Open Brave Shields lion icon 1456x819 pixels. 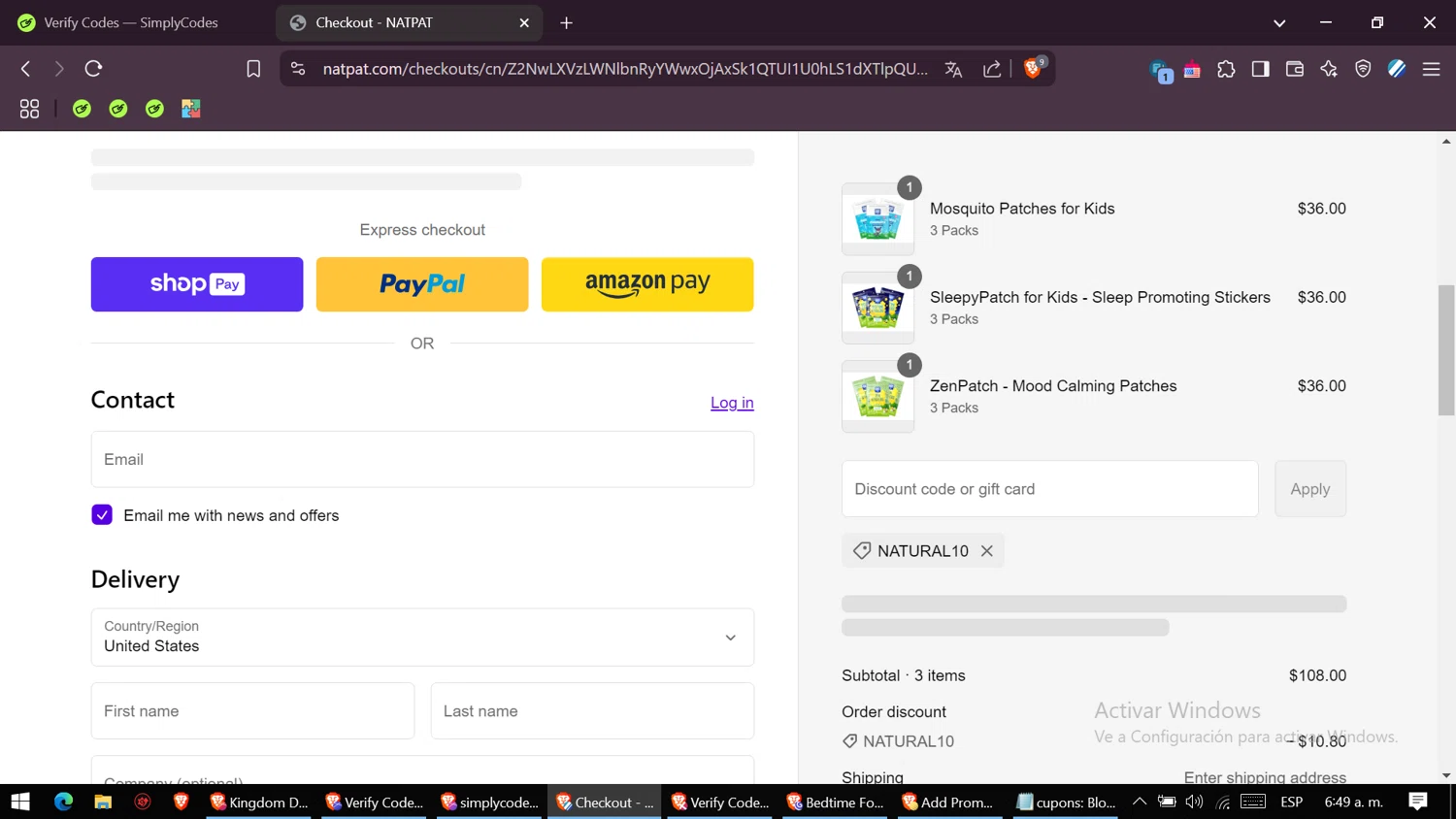(x=1033, y=68)
